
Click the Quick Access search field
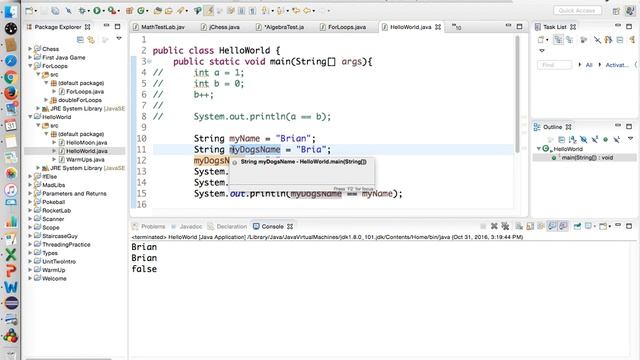(577, 11)
